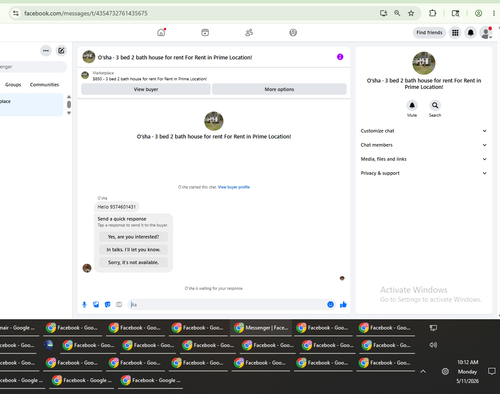The height and width of the screenshot is (394, 500).
Task: Start a new message with the compose icon
Action: 61,51
